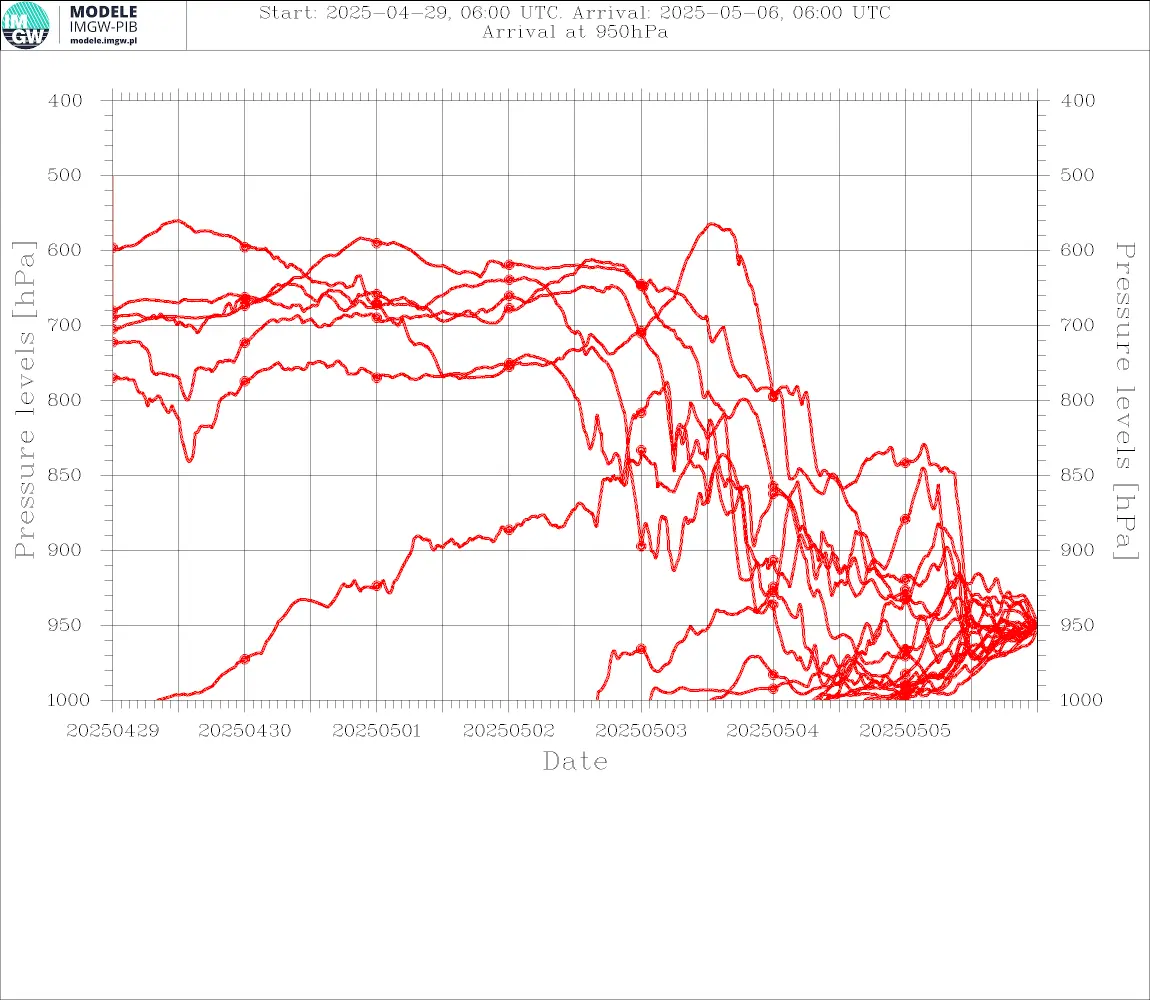Click right axis value 600

pos(1077,250)
